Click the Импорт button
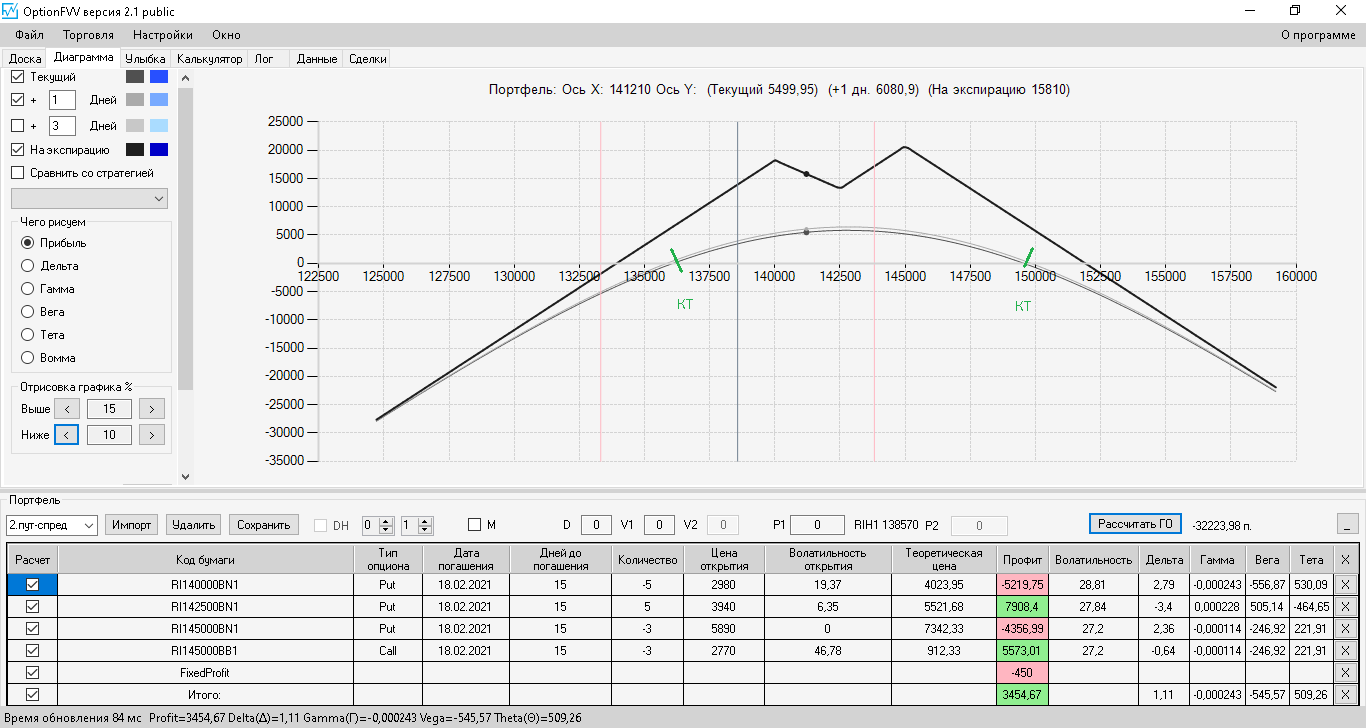 tap(132, 525)
